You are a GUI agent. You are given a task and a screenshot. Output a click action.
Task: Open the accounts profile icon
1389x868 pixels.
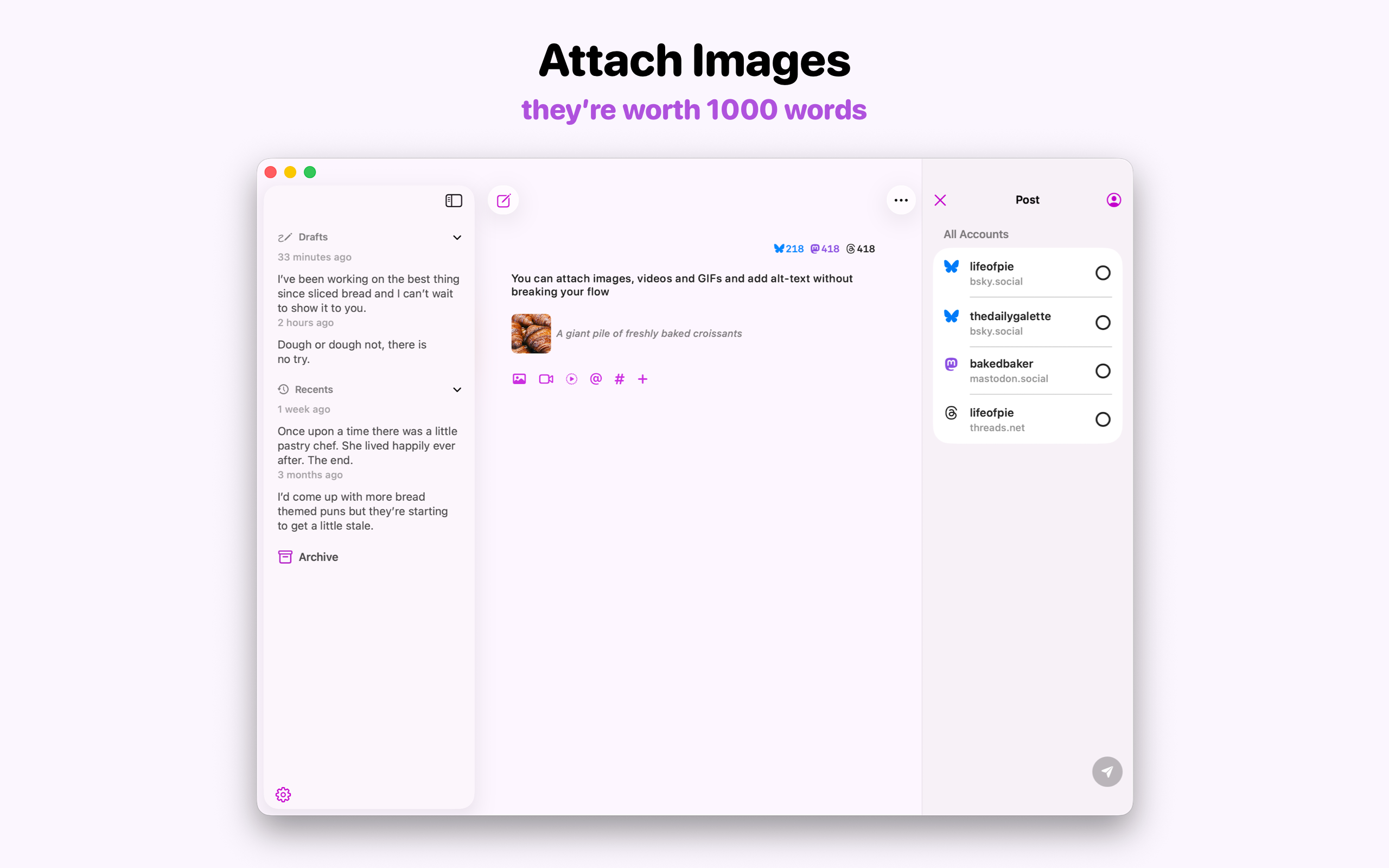pyautogui.click(x=1113, y=200)
